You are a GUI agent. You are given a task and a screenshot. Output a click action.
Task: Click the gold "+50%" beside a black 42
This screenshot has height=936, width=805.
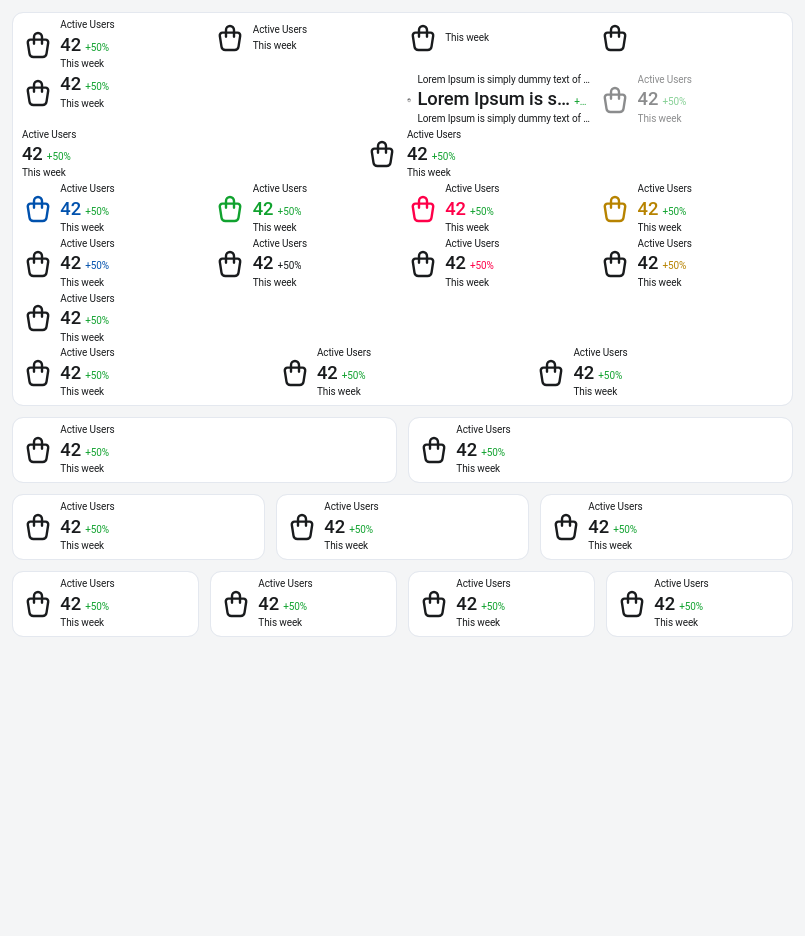[674, 266]
